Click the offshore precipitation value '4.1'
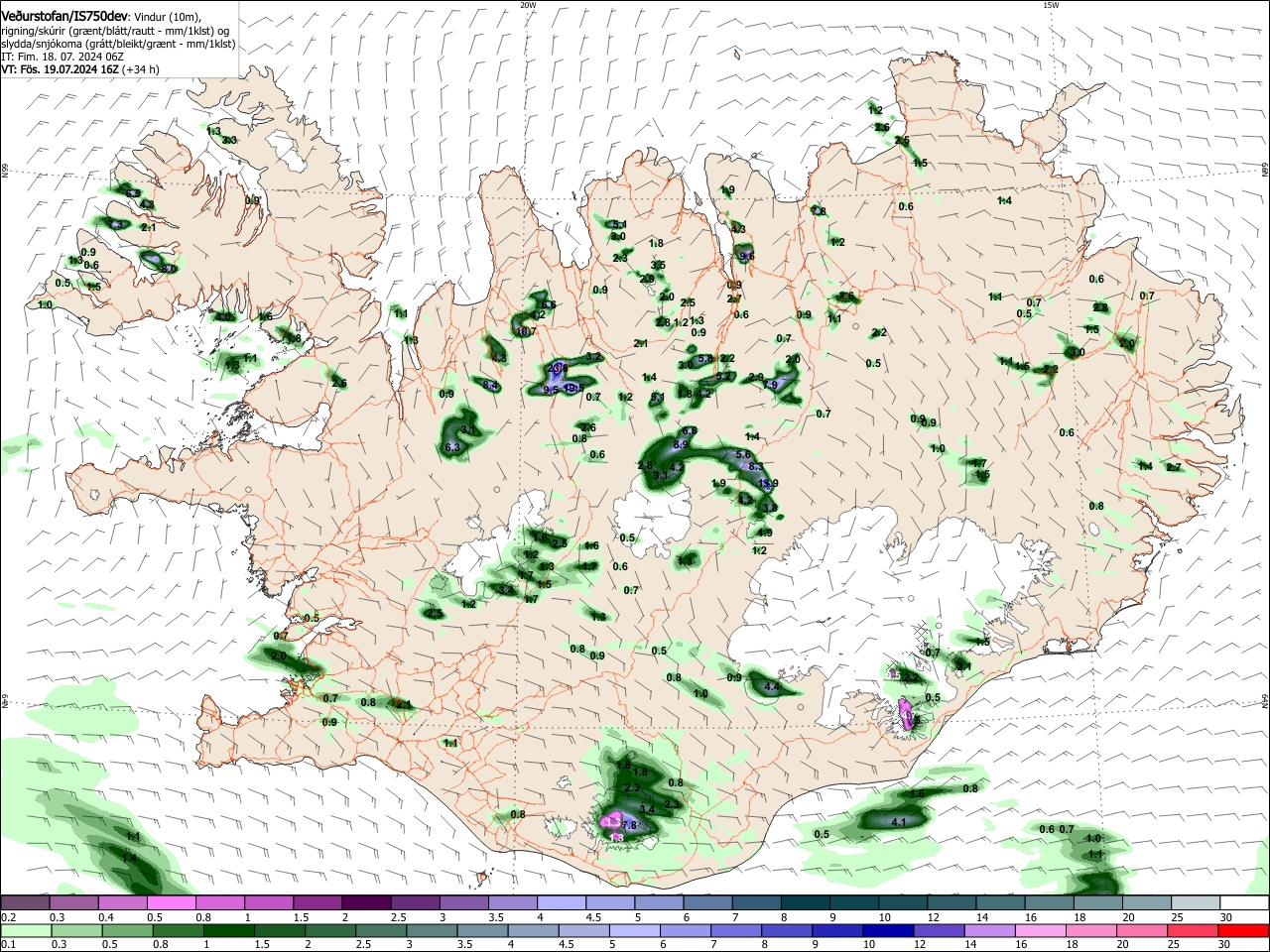The height and width of the screenshot is (952, 1270). (x=900, y=822)
